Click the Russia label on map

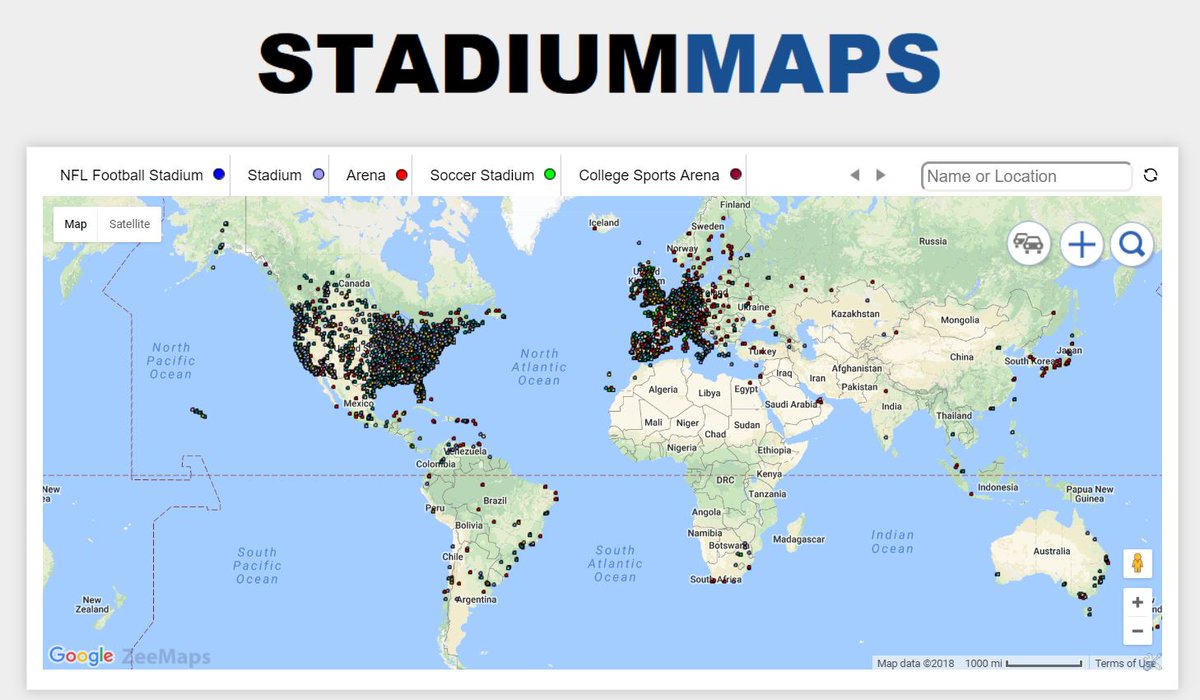pyautogui.click(x=932, y=241)
